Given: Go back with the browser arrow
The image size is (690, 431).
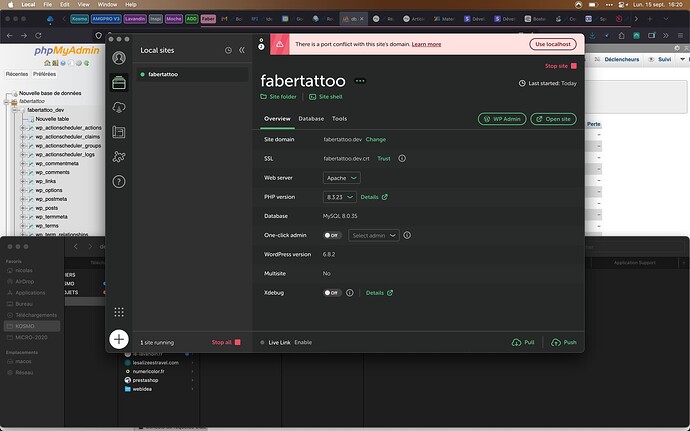Looking at the screenshot, I should pyautogui.click(x=10, y=35).
